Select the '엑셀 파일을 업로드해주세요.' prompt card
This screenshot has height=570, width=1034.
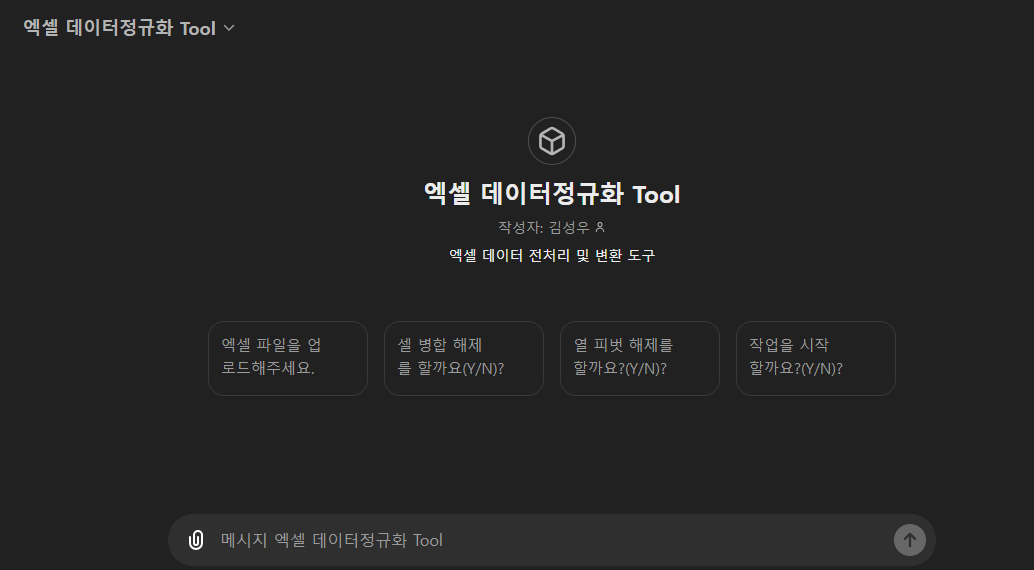[x=288, y=358]
